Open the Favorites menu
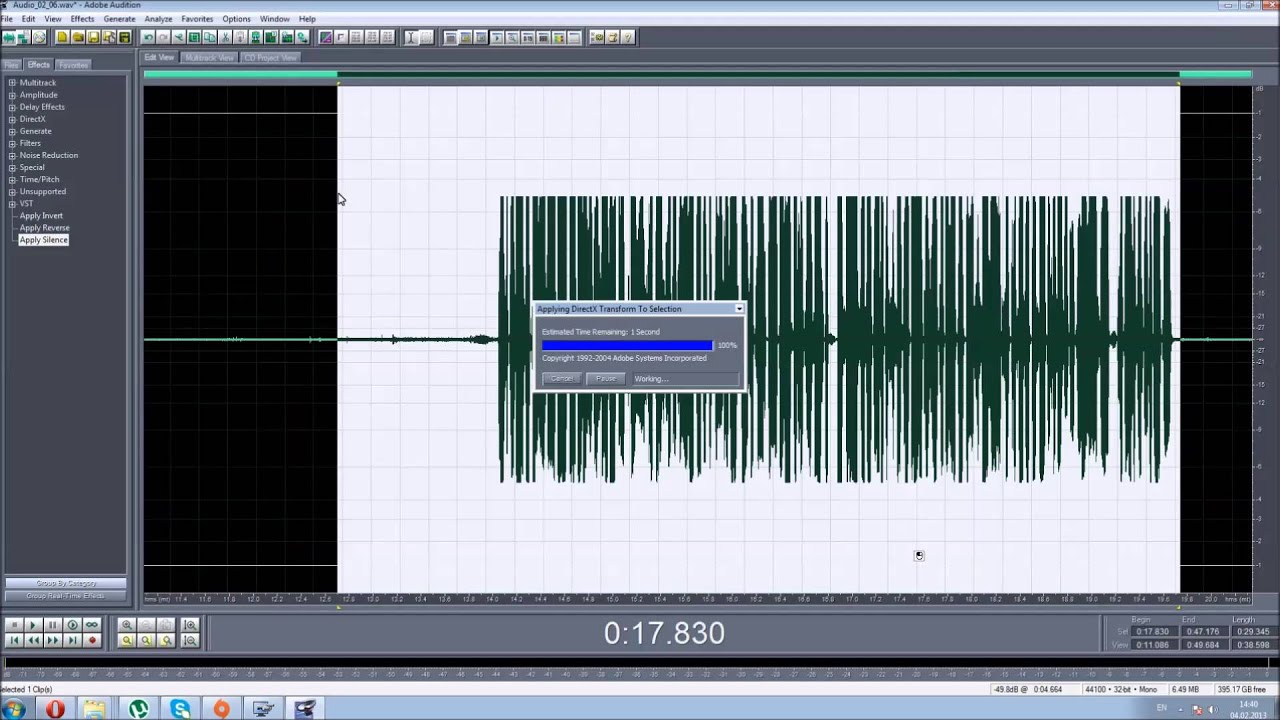This screenshot has height=720, width=1280. 197,19
